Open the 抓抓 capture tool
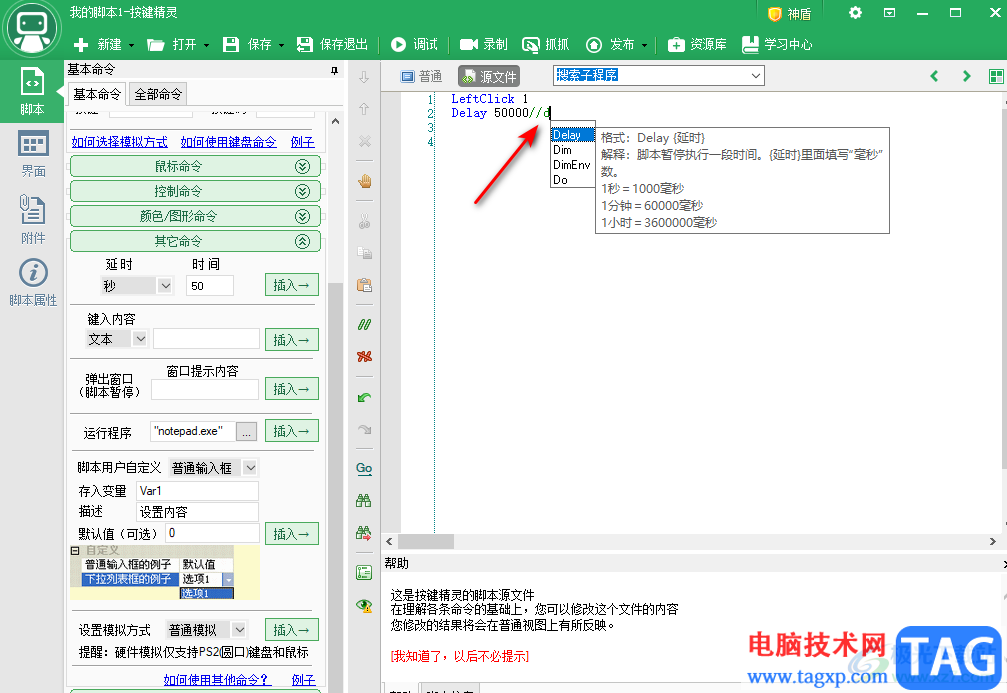 545,44
